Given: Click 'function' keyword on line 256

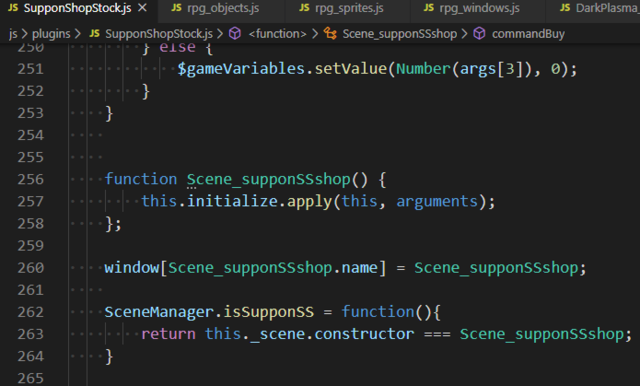Looking at the screenshot, I should [140, 179].
